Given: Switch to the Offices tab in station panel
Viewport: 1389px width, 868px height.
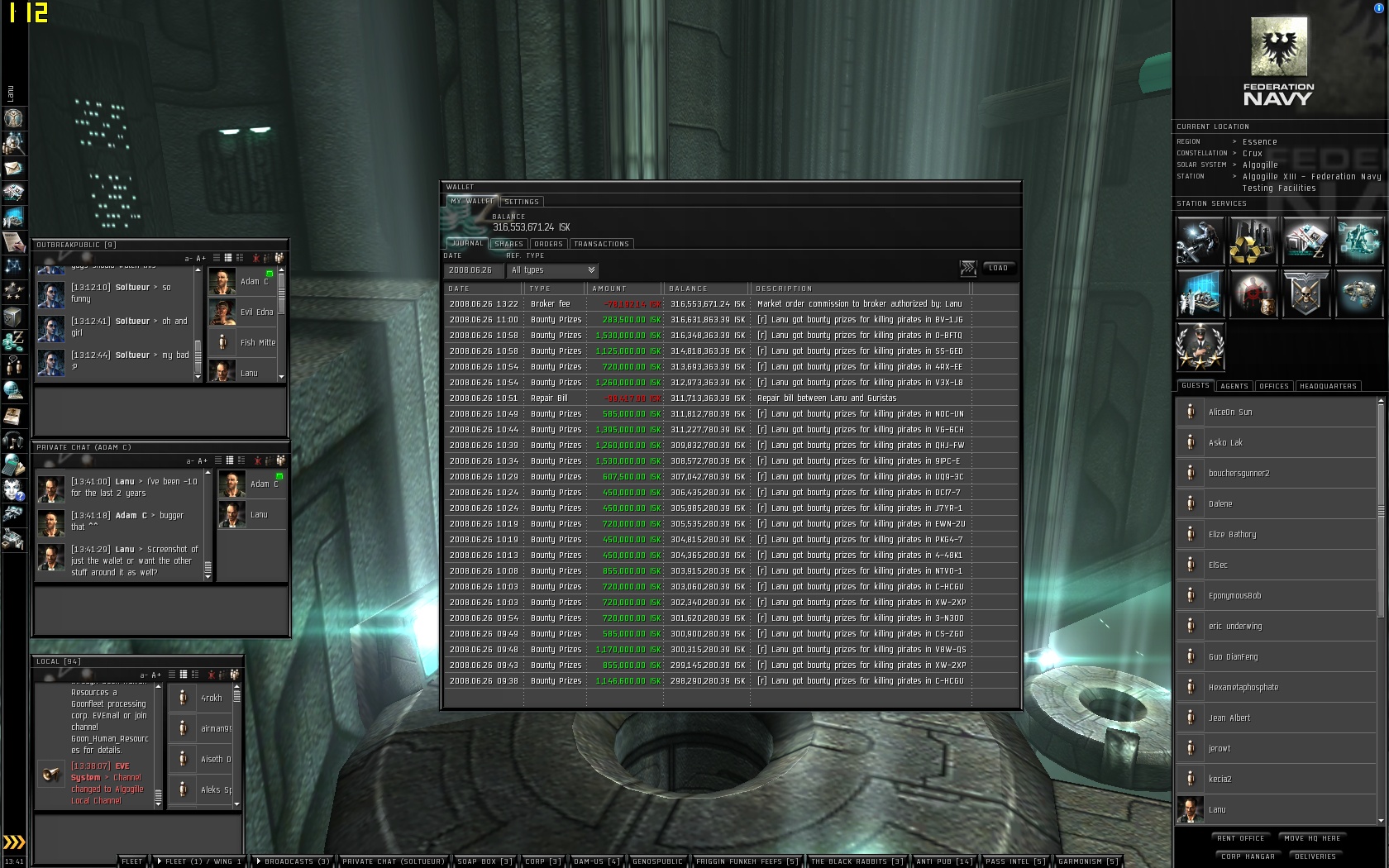Looking at the screenshot, I should click(x=1274, y=386).
